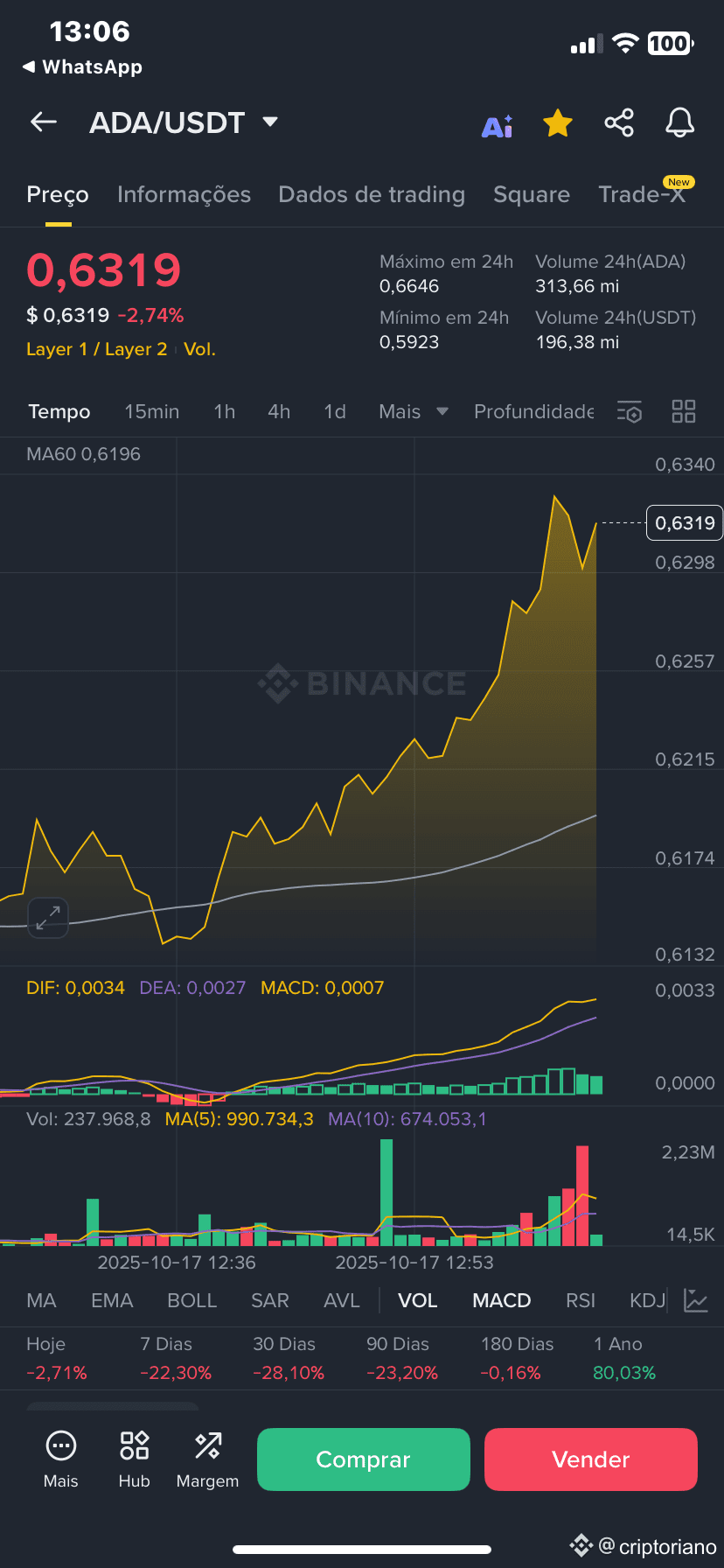Viewport: 724px width, 1568px height.
Task: Open the Mais options icon
Action: [61, 1459]
